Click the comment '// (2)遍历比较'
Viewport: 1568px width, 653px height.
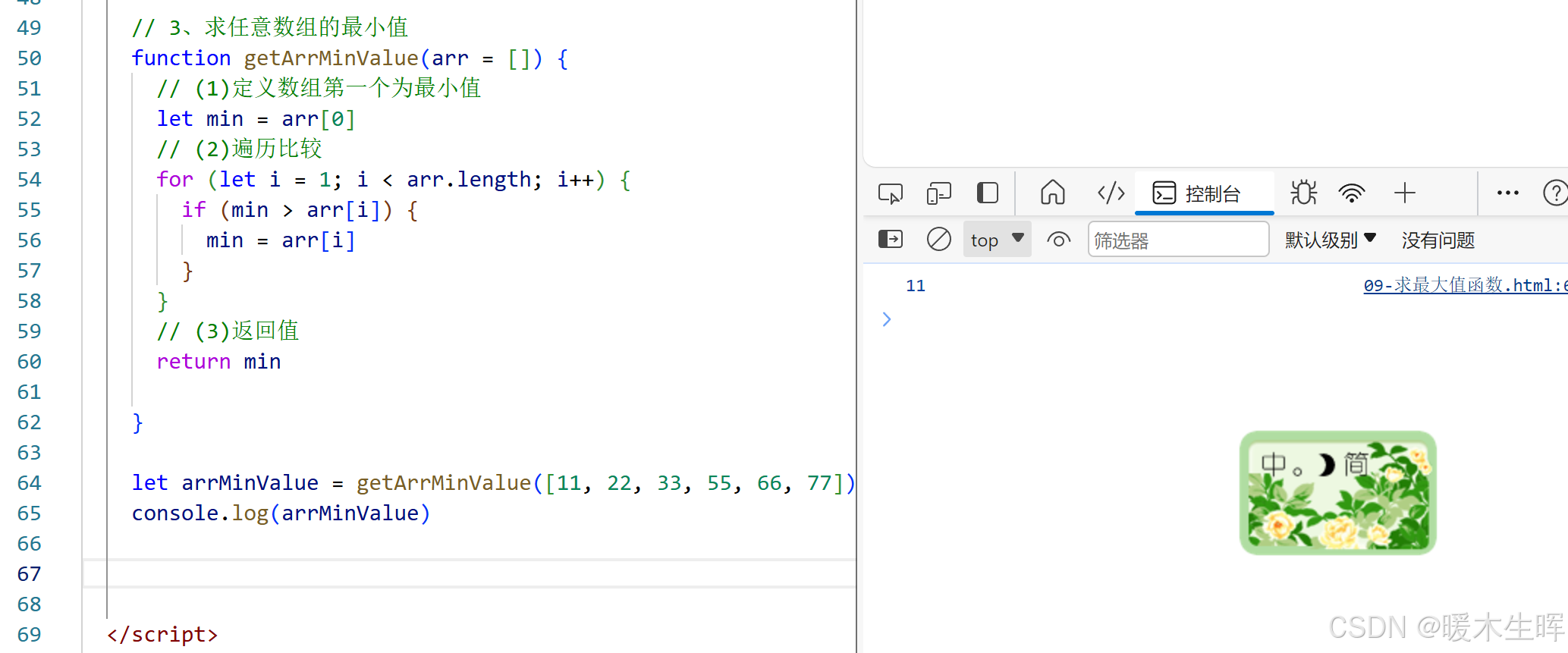coord(239,149)
